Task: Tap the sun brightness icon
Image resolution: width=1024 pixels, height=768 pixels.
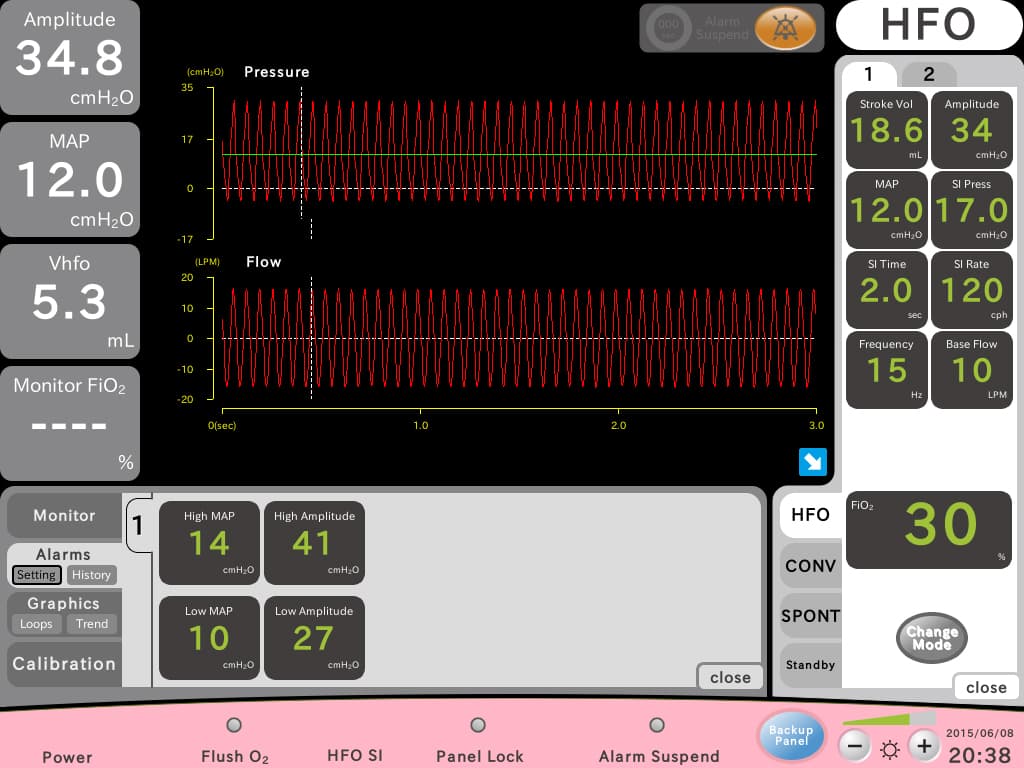Action: (889, 749)
